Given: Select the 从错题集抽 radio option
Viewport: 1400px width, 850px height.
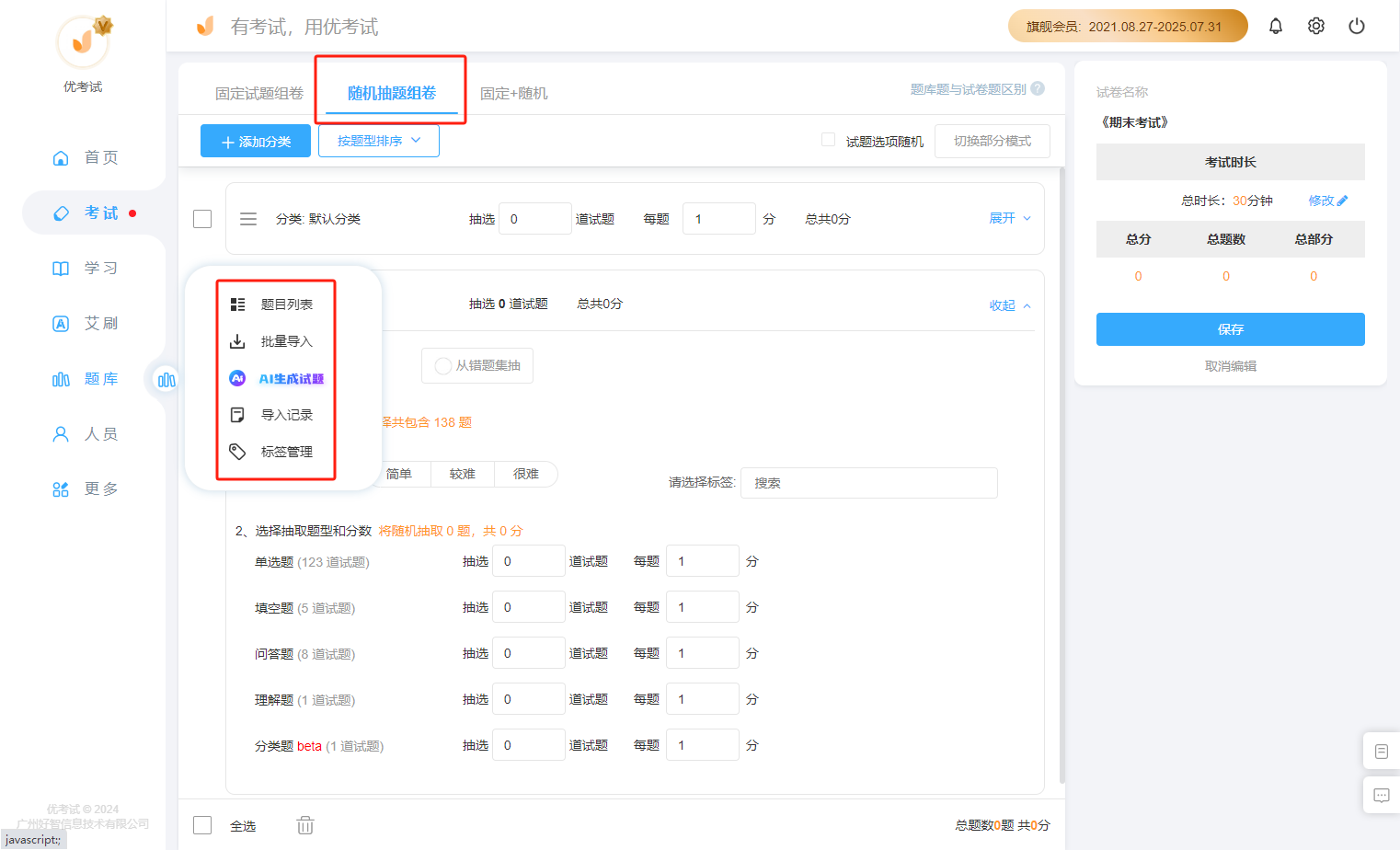Looking at the screenshot, I should pos(442,366).
